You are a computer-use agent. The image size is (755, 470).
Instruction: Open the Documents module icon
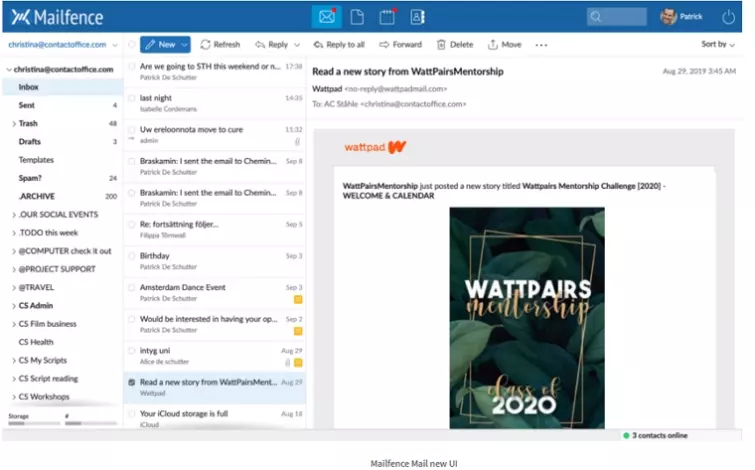(357, 17)
